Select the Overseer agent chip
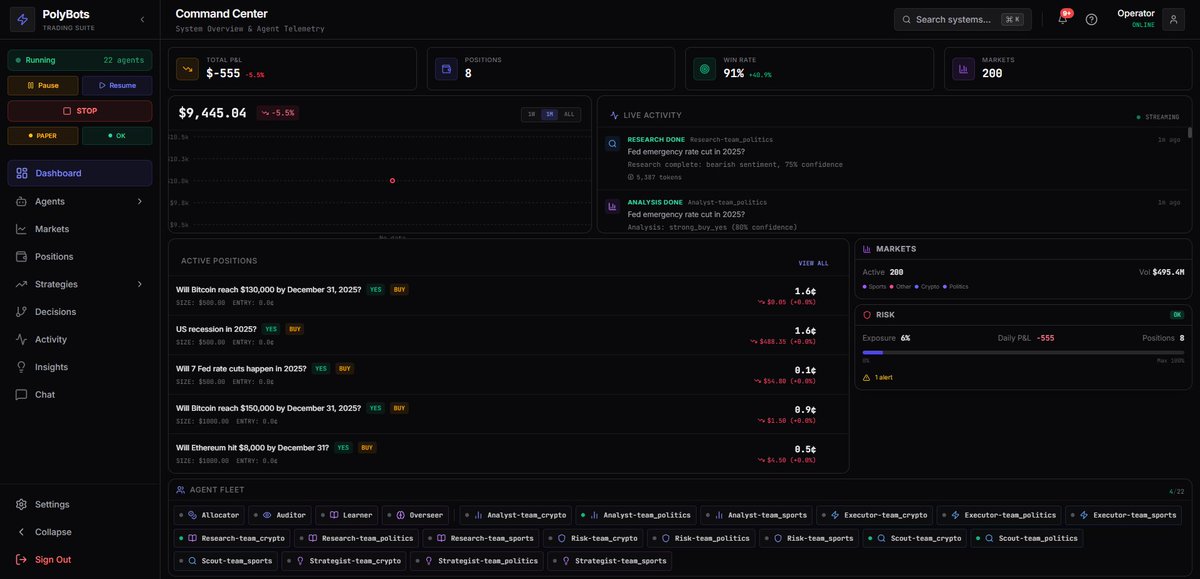1200x579 pixels. click(415, 515)
